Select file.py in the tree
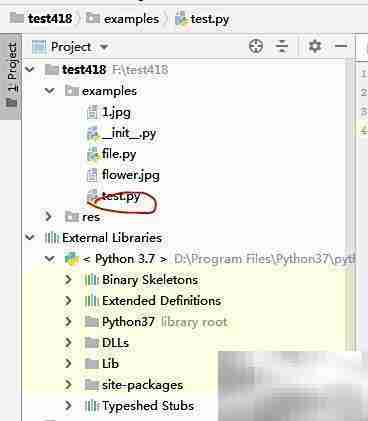 pyautogui.click(x=119, y=154)
